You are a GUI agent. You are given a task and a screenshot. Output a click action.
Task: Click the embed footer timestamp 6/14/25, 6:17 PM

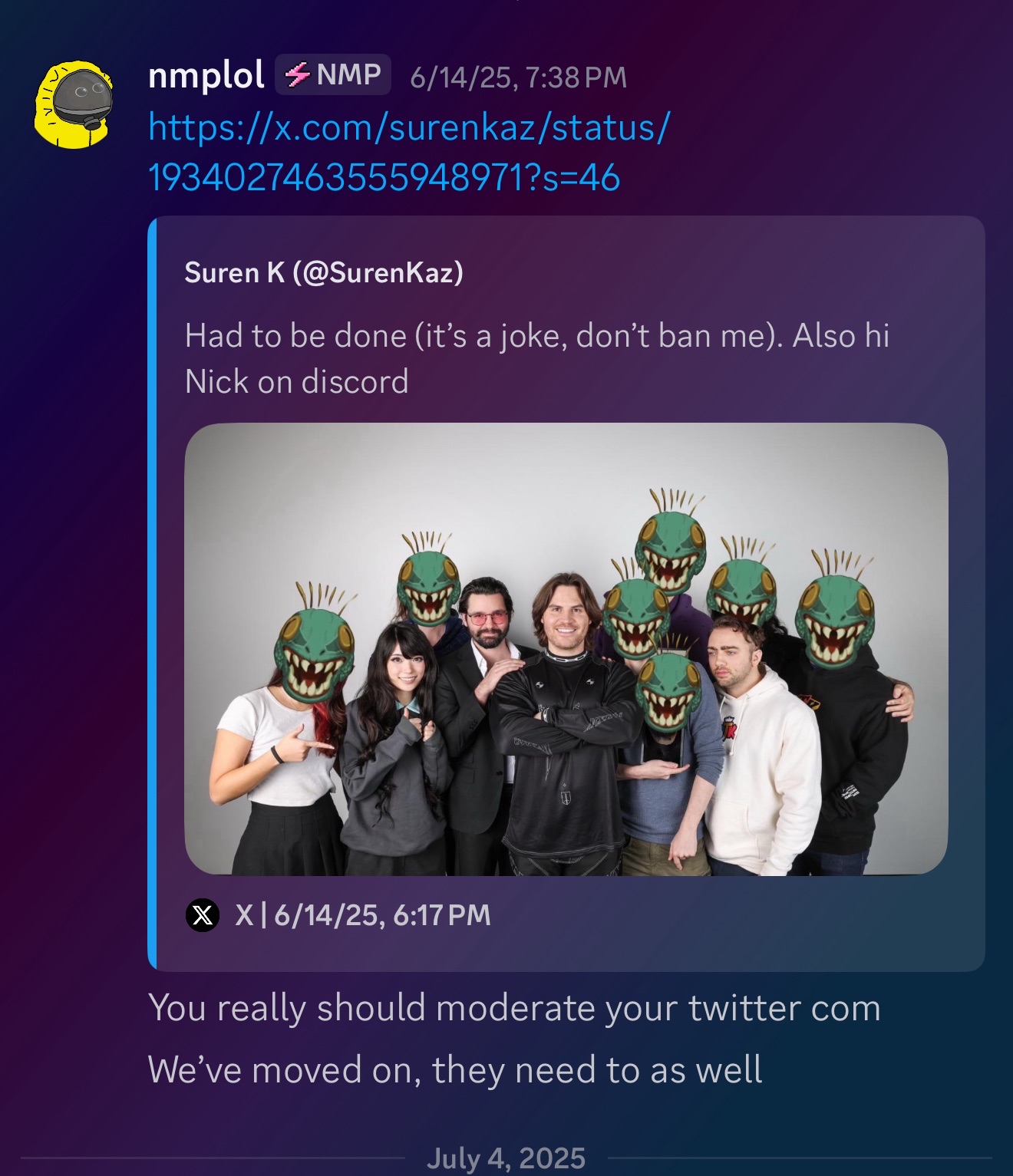382,914
